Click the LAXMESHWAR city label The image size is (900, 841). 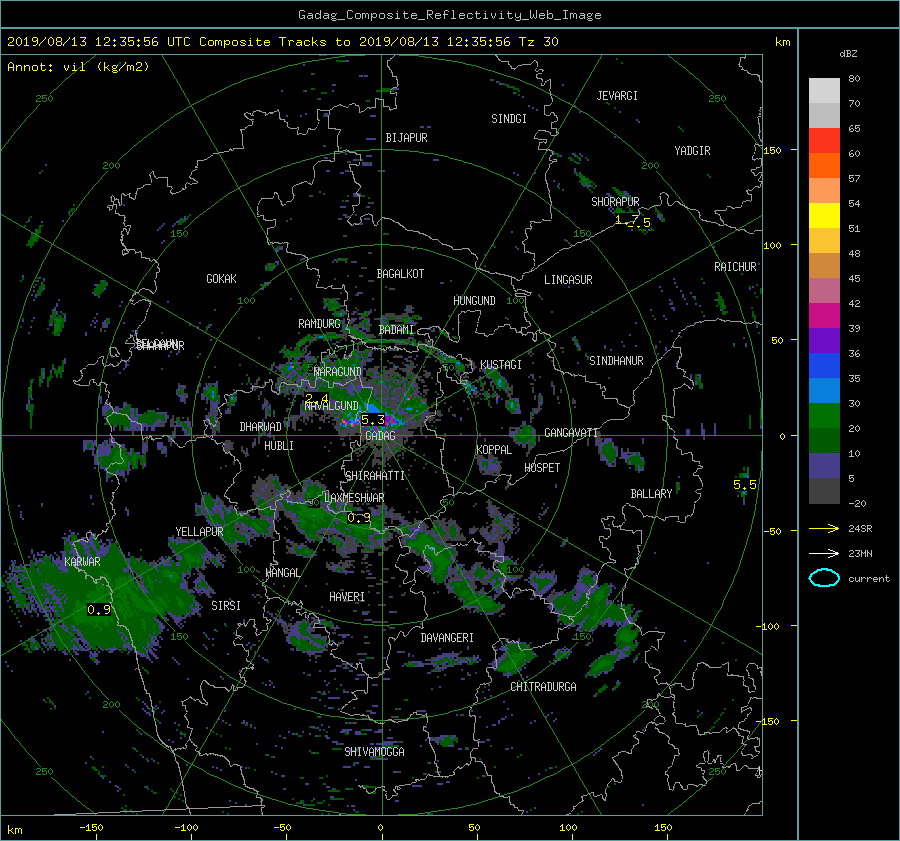click(354, 498)
